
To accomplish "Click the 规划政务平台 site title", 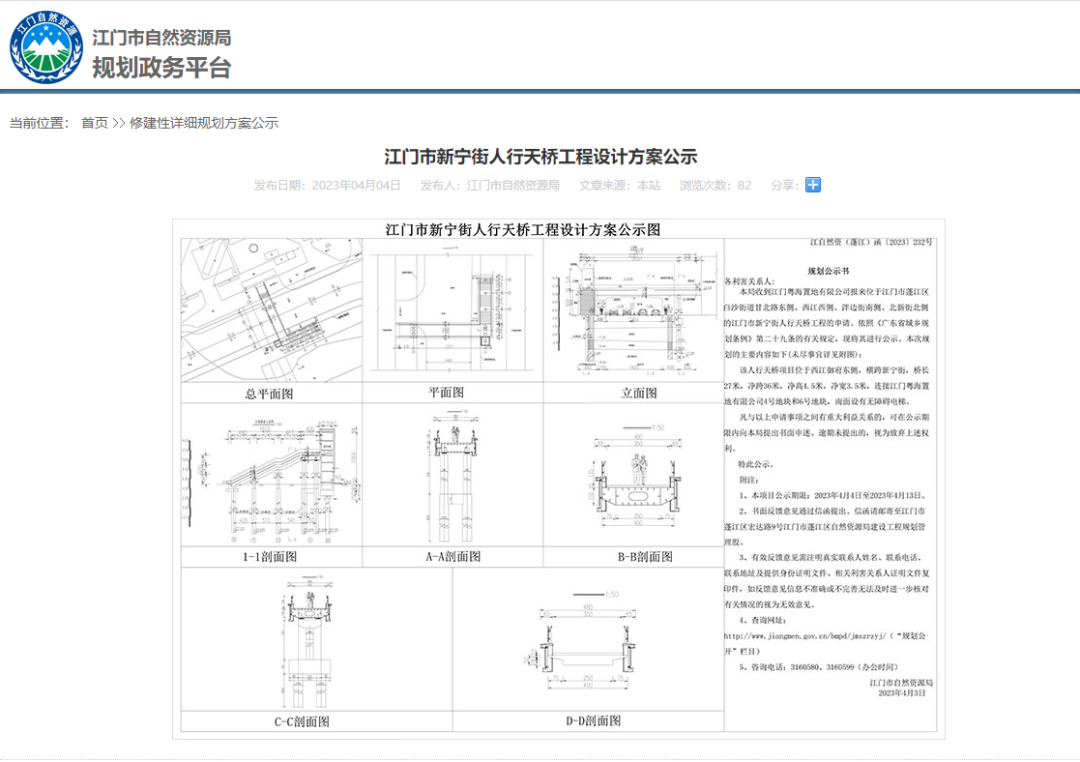I will tap(162, 68).
